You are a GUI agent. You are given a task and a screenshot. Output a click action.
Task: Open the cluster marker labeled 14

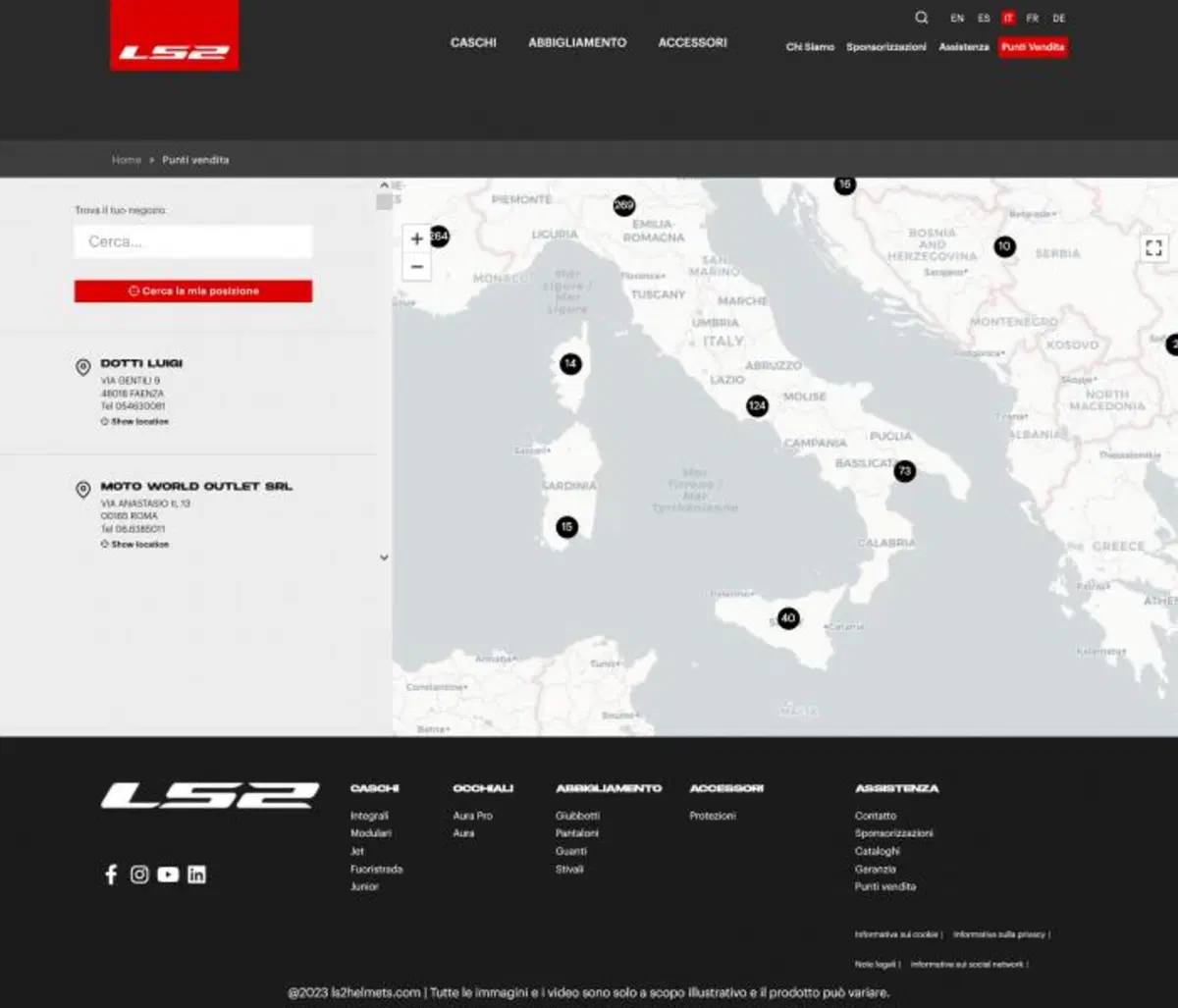pyautogui.click(x=570, y=364)
